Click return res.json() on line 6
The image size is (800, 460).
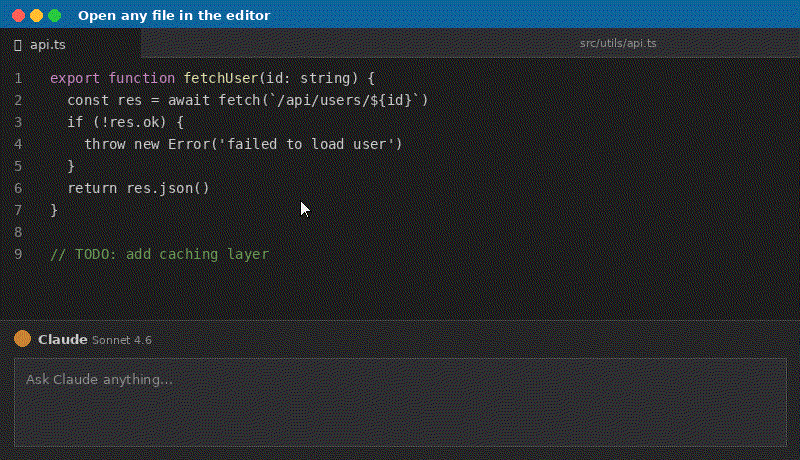pyautogui.click(x=138, y=188)
